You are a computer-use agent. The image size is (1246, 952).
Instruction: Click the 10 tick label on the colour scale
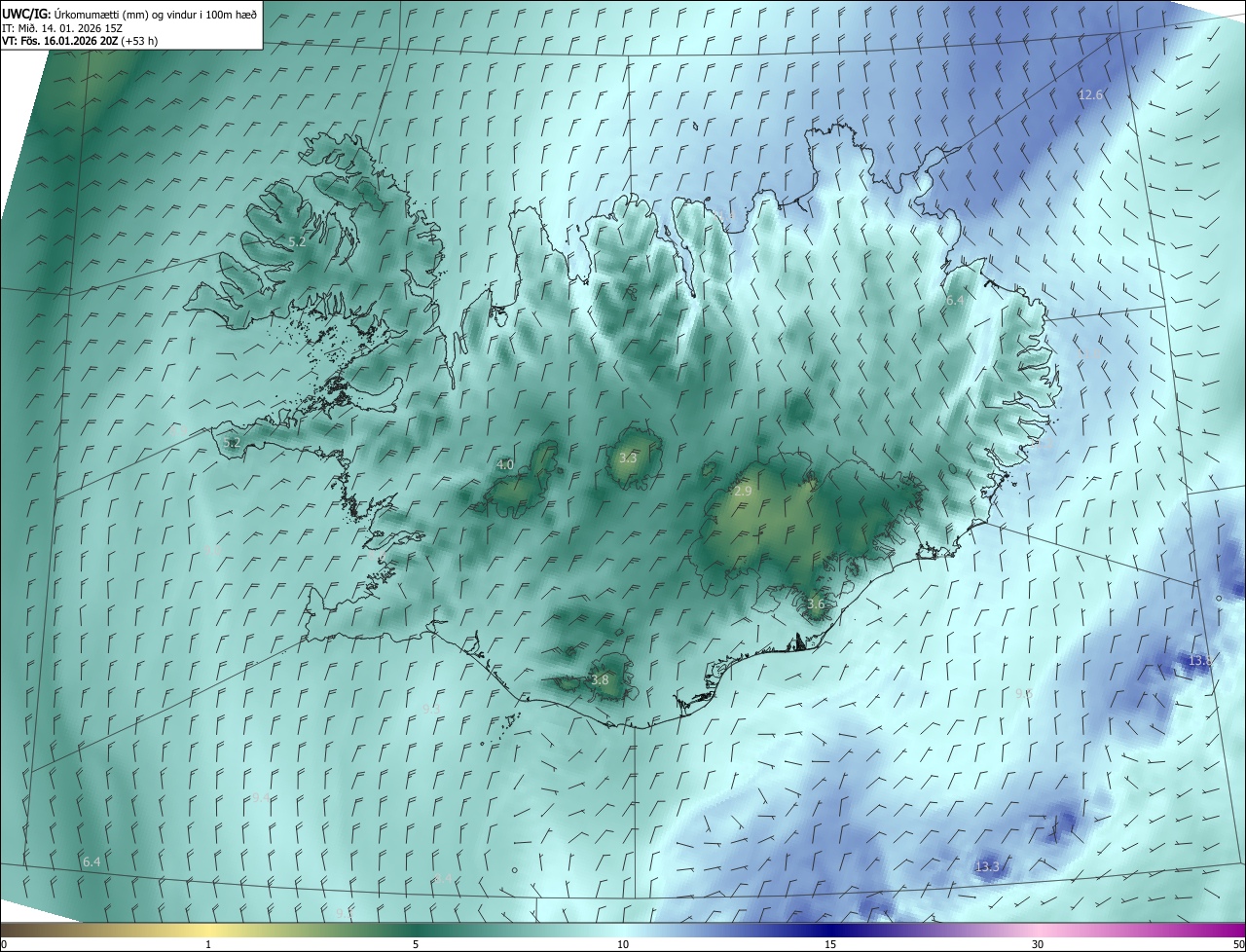623,944
